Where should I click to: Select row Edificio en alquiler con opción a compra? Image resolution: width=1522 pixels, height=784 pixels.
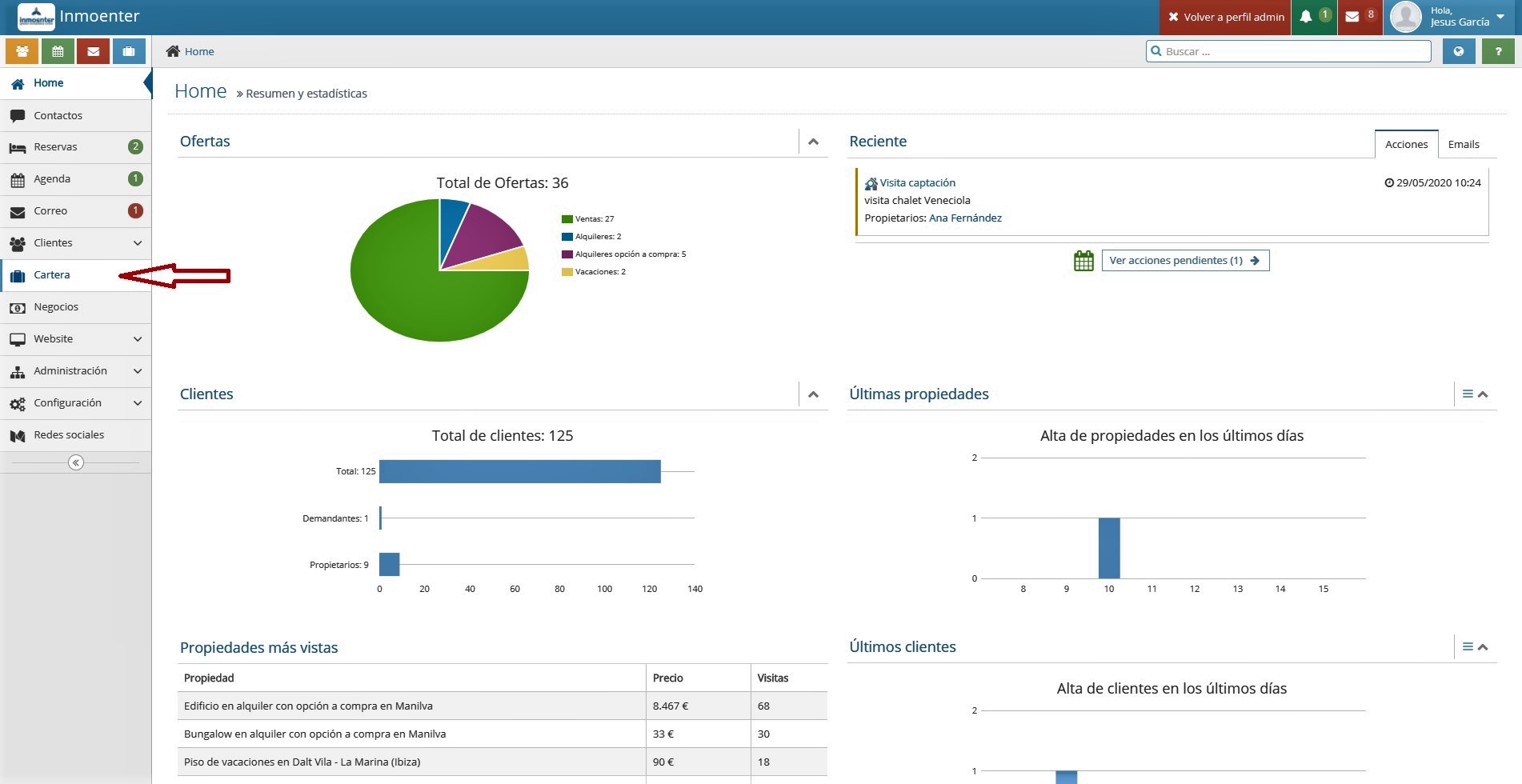[x=502, y=706]
